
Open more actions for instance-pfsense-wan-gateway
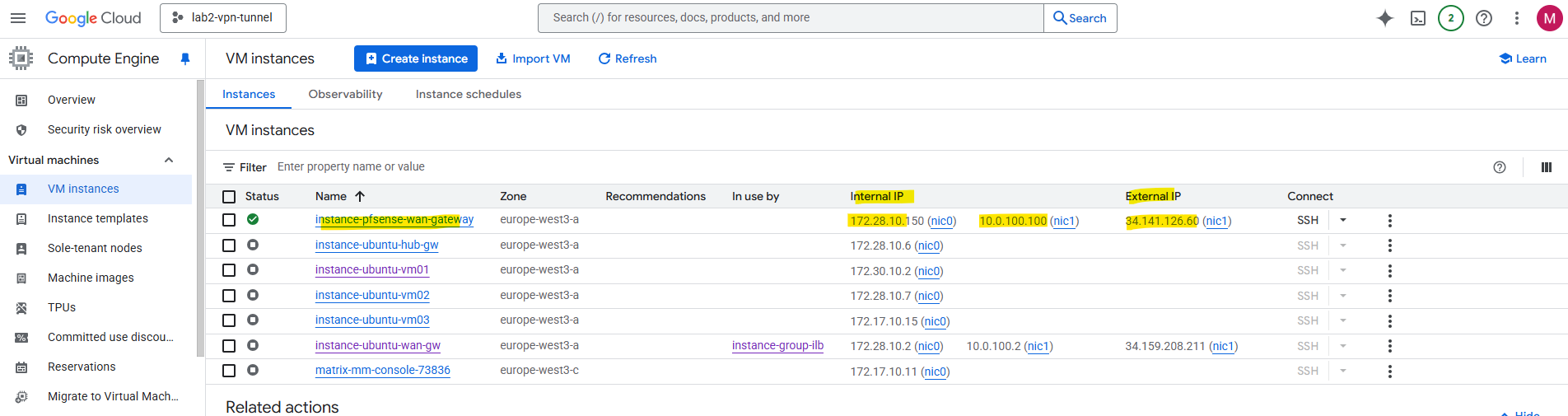pyautogui.click(x=1390, y=221)
